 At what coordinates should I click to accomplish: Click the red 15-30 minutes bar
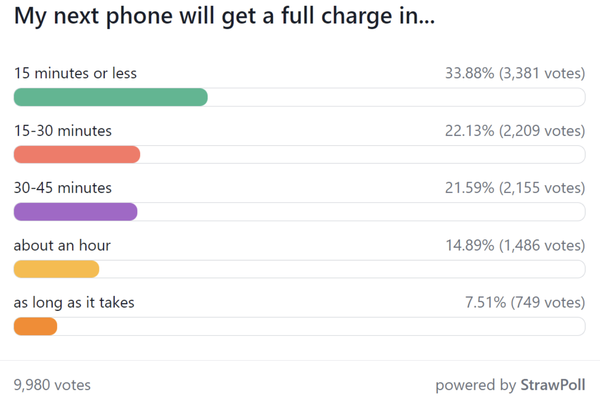tap(77, 155)
